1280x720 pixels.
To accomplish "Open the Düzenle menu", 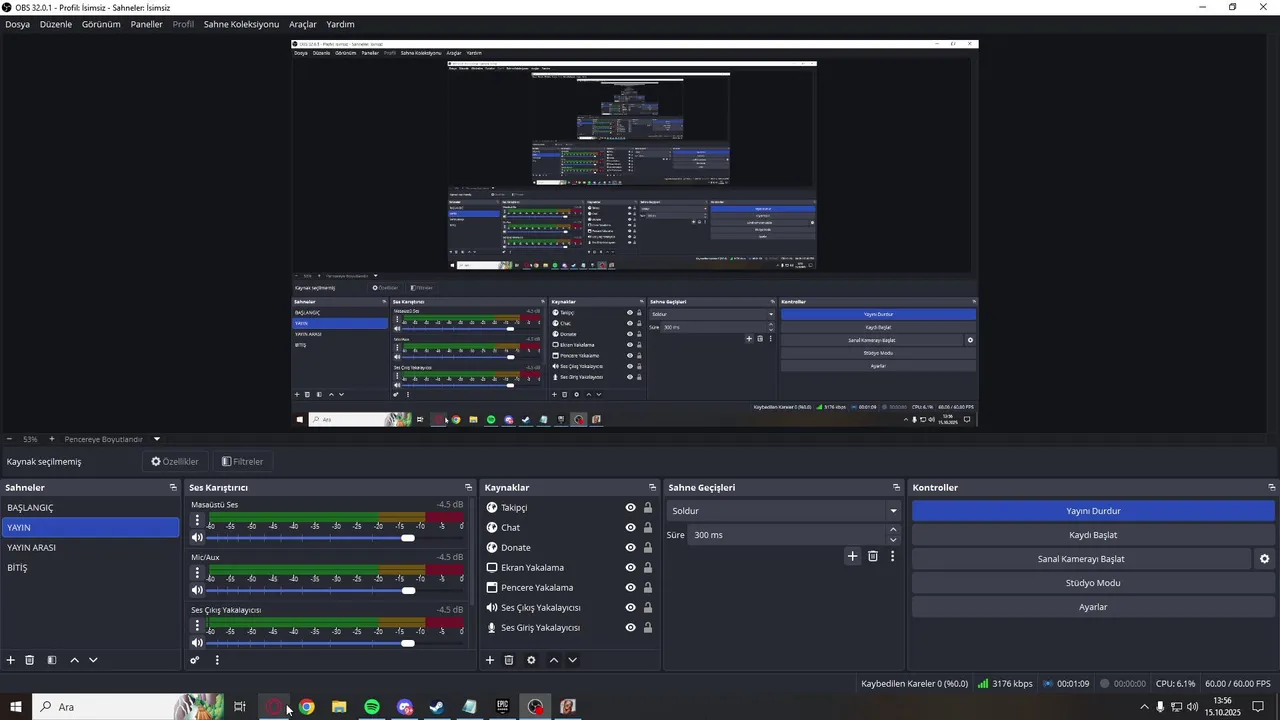I will click(56, 24).
